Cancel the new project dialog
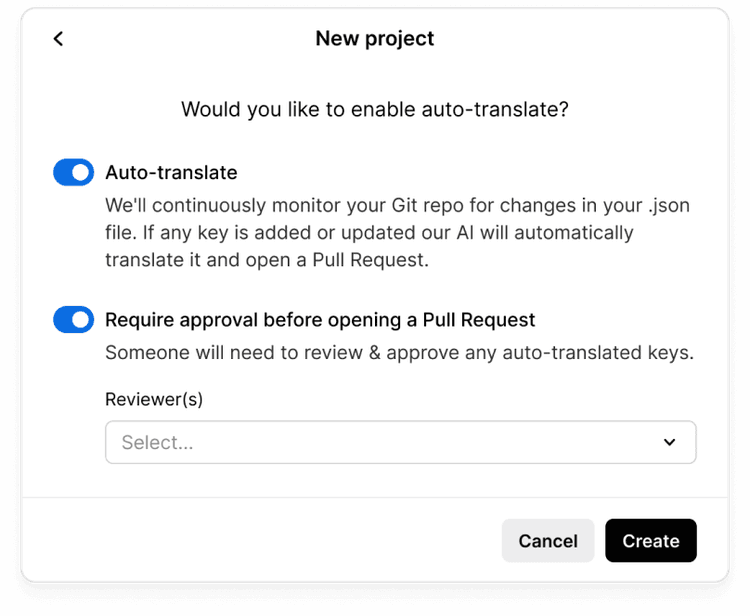Image resolution: width=750 pixels, height=616 pixels. pos(548,541)
